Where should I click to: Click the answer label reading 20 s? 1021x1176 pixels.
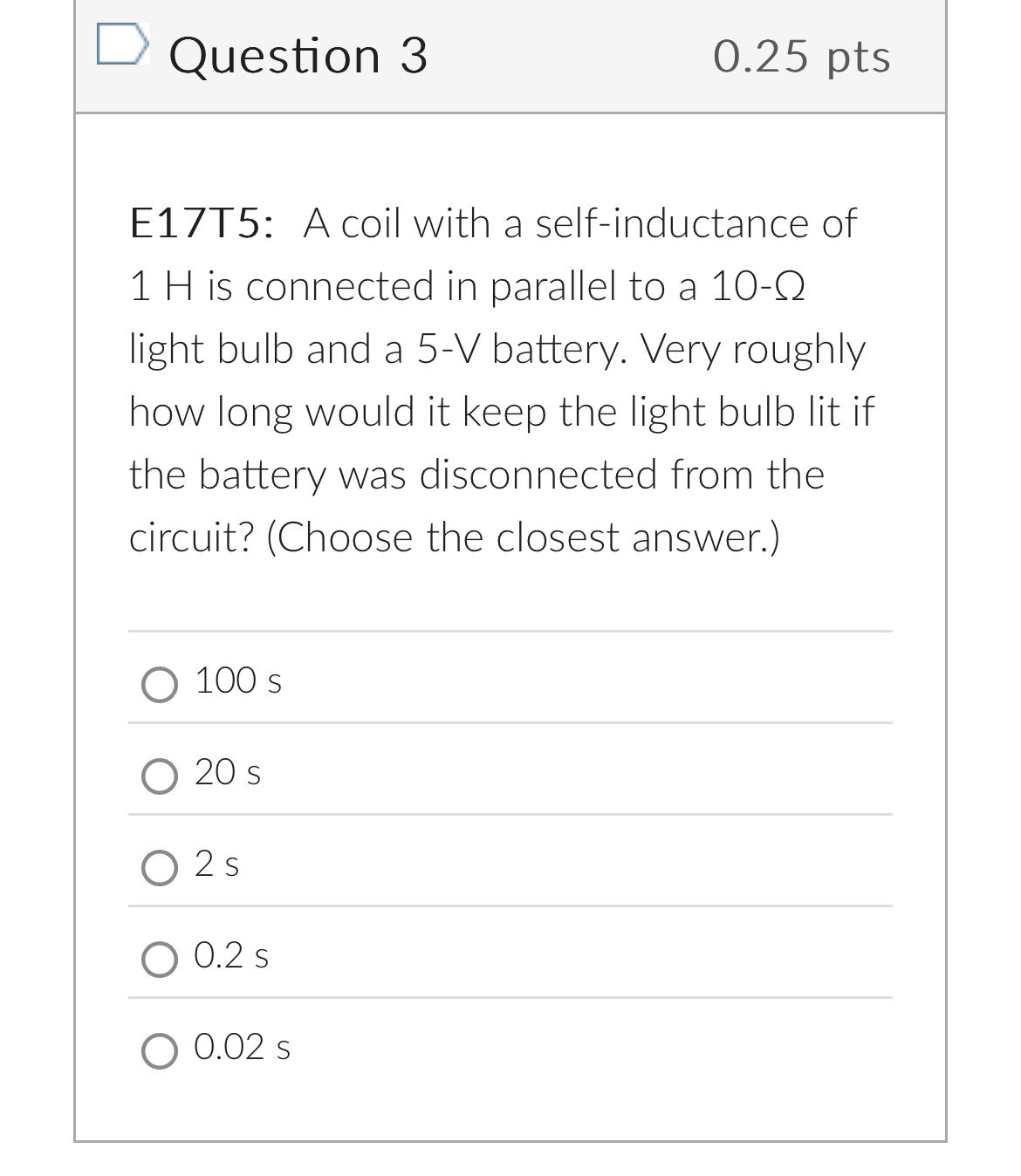click(x=227, y=774)
